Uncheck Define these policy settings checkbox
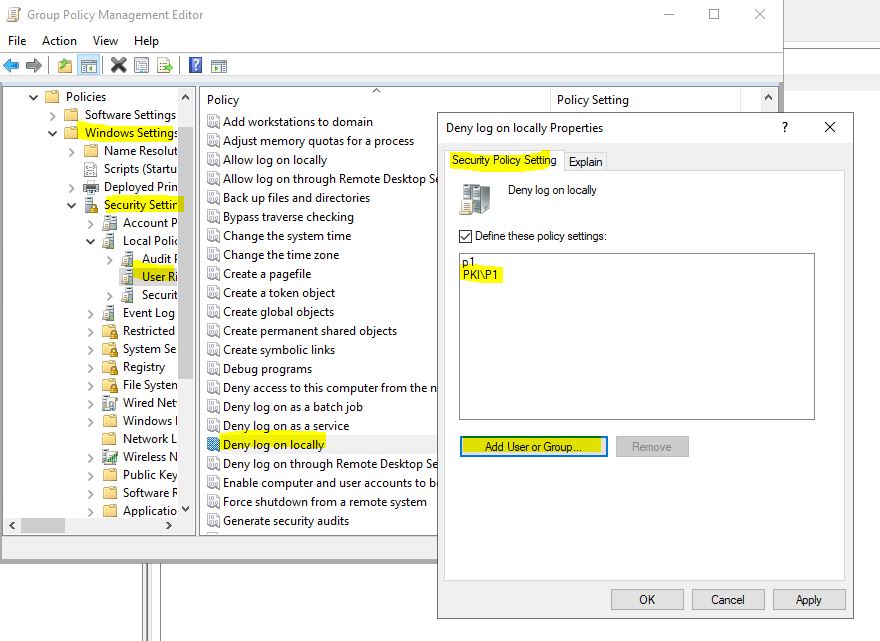Image resolution: width=880 pixels, height=641 pixels. click(x=465, y=236)
